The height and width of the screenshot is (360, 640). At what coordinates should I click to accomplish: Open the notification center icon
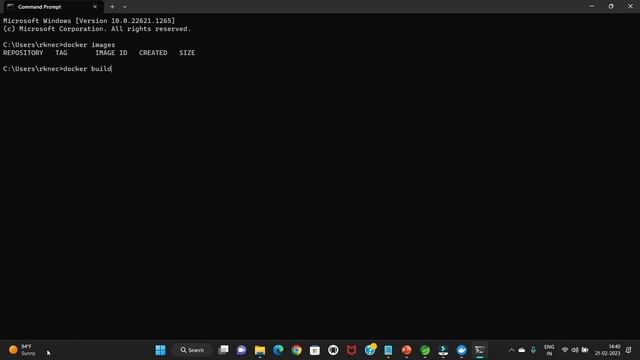(629, 350)
